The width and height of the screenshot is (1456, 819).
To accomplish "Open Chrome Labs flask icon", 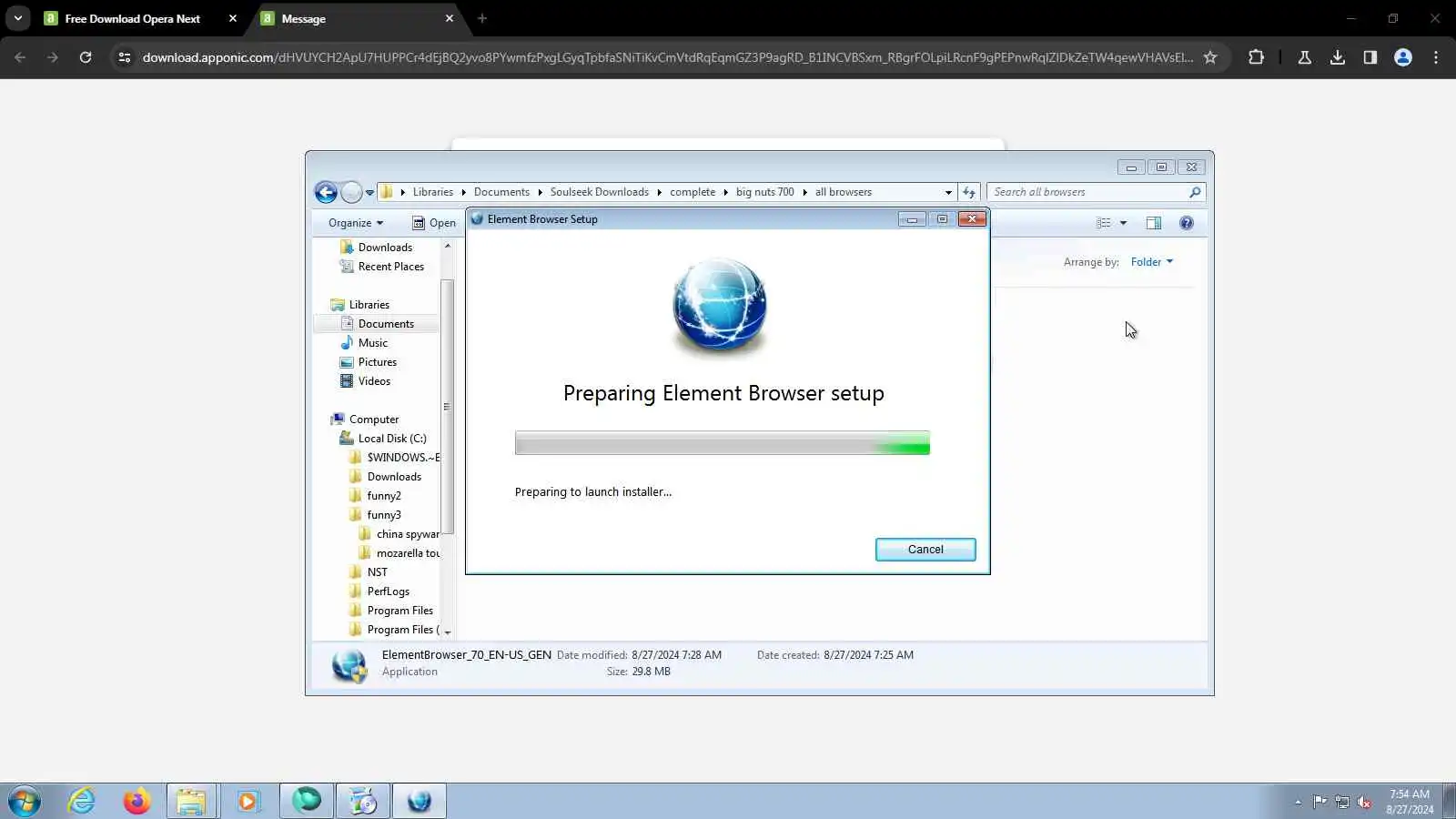I will point(1305,57).
